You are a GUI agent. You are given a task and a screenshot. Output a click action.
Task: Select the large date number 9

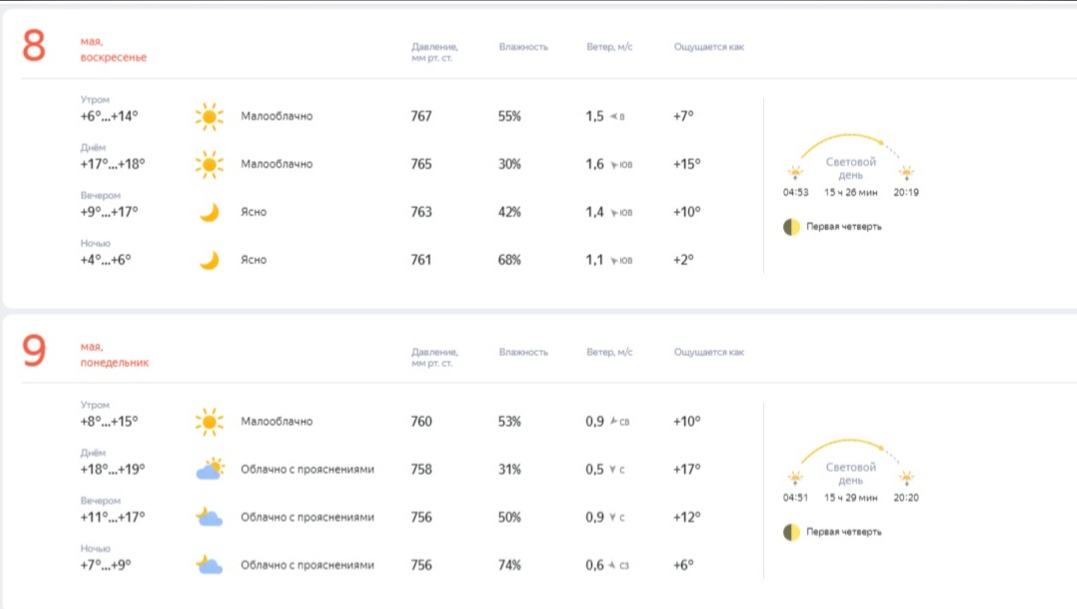pos(34,352)
